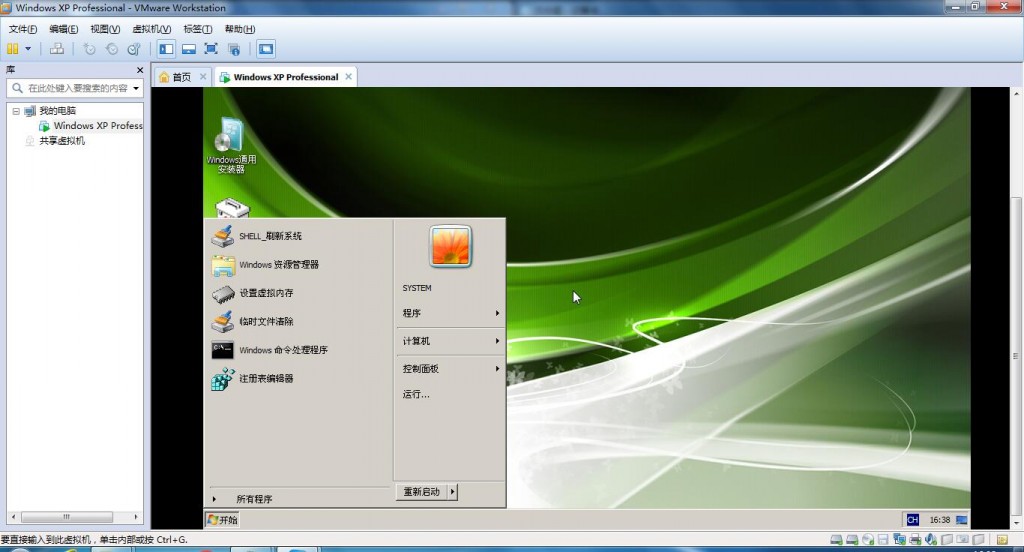The image size is (1024, 552).
Task: Toggle the console view toolbar icon
Action: click(266, 48)
